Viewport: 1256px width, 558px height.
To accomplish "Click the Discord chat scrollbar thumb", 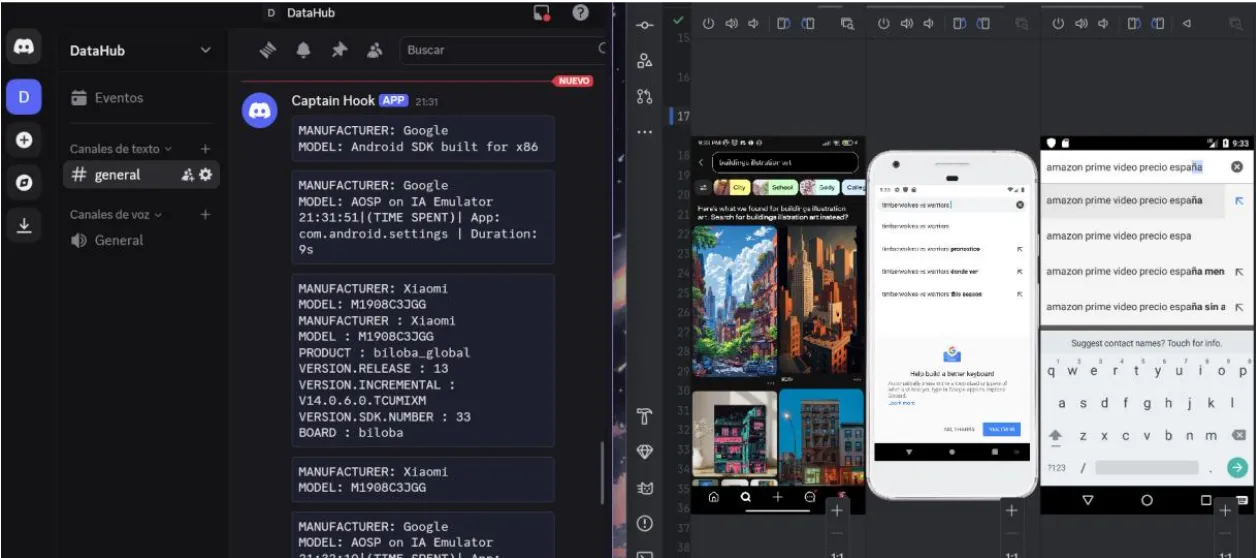I will coord(602,473).
